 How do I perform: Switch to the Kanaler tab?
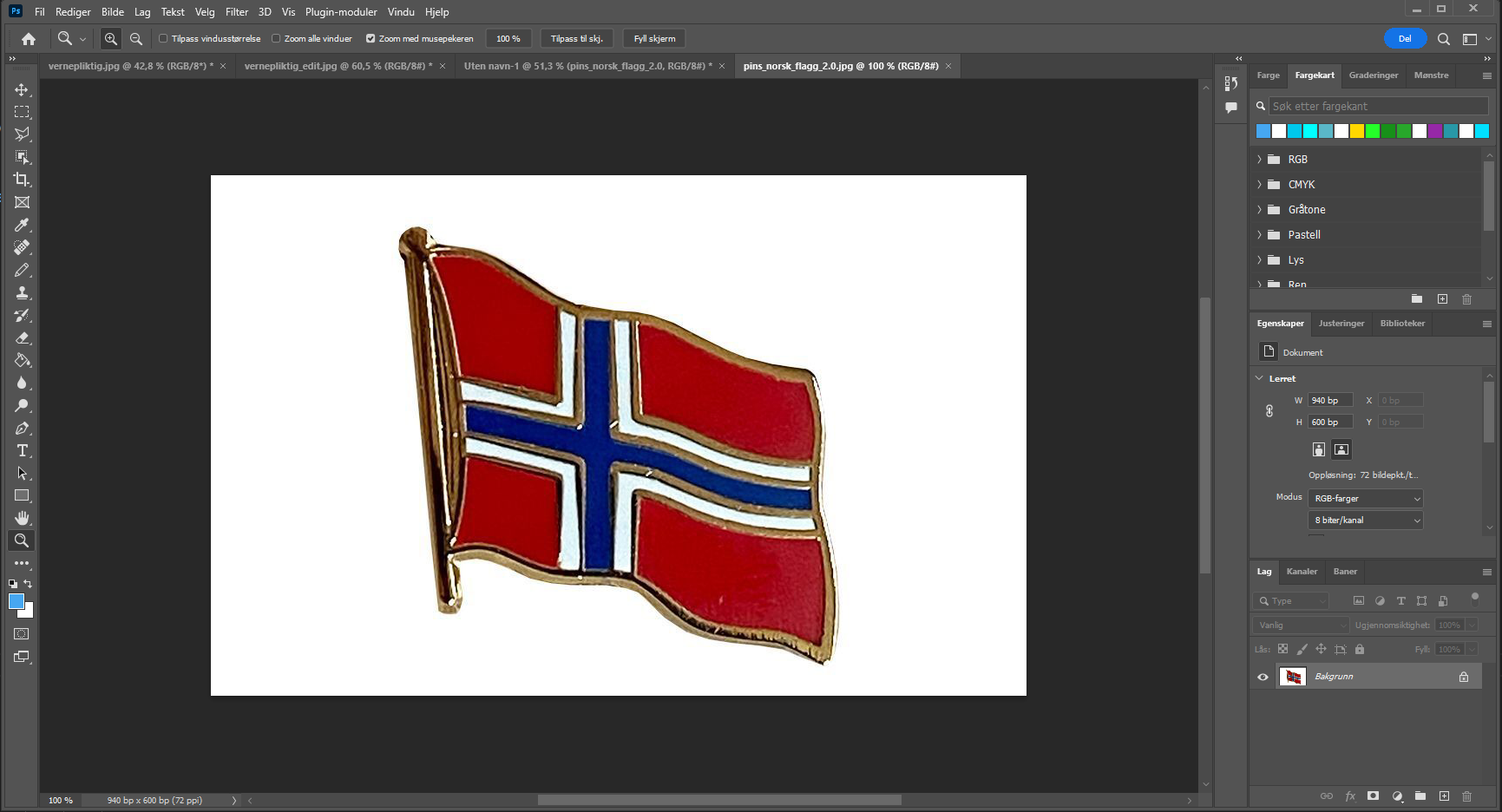pos(1302,572)
